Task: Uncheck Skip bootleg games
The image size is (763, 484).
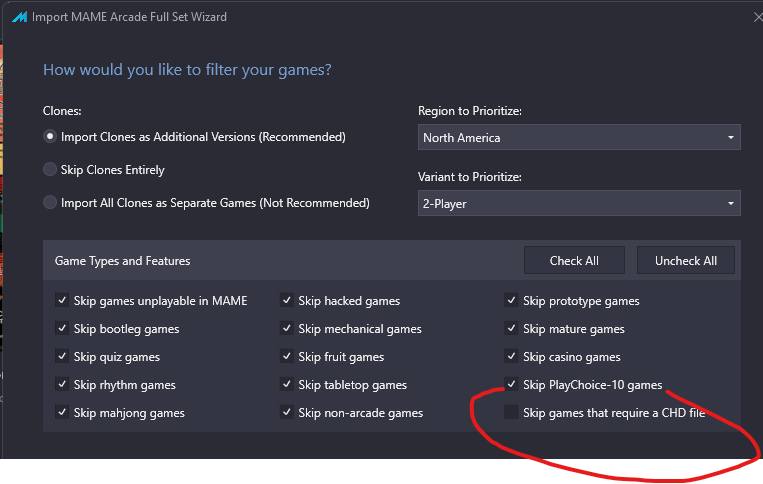Action: click(62, 328)
